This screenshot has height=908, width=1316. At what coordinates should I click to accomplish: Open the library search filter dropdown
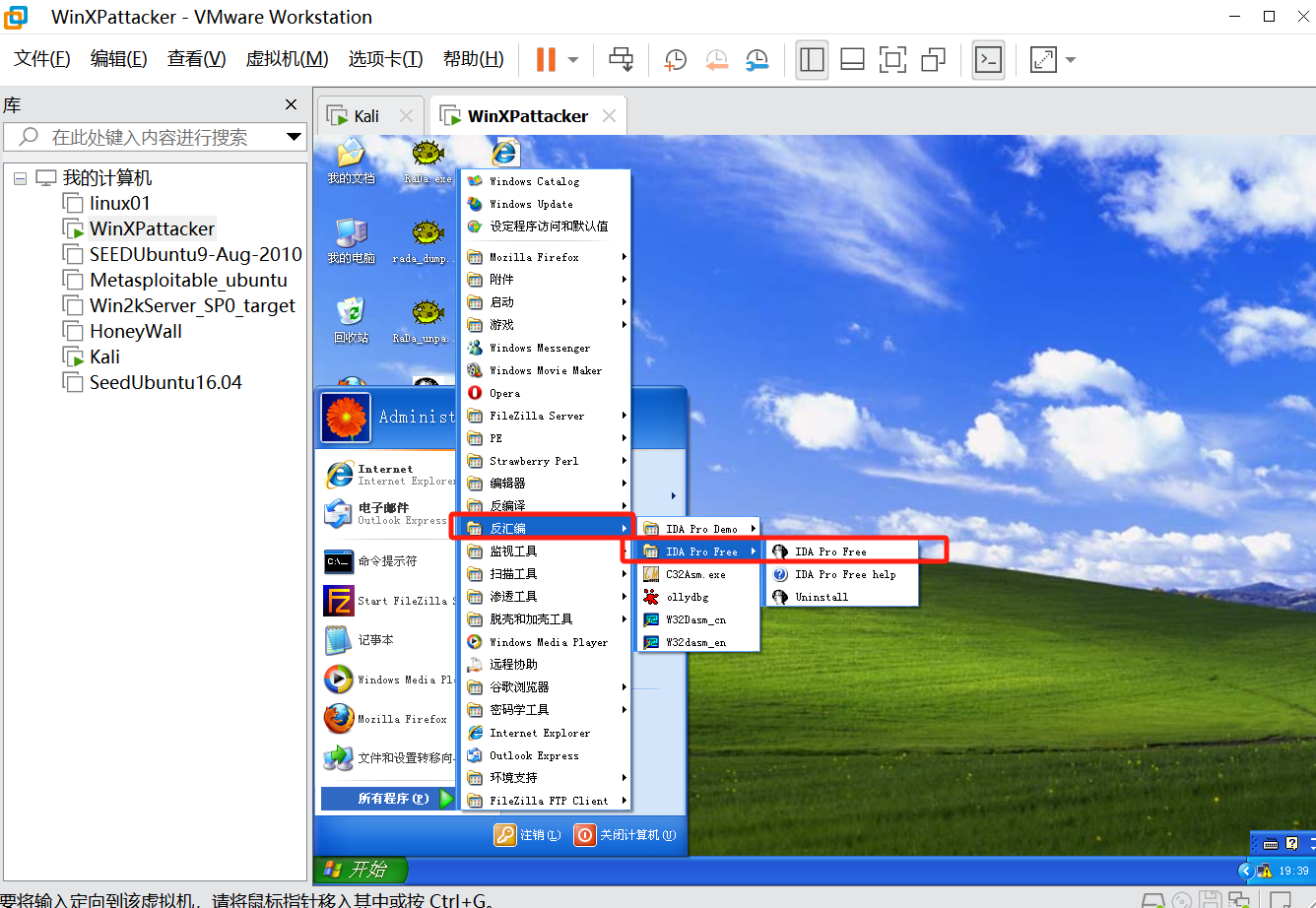(294, 137)
